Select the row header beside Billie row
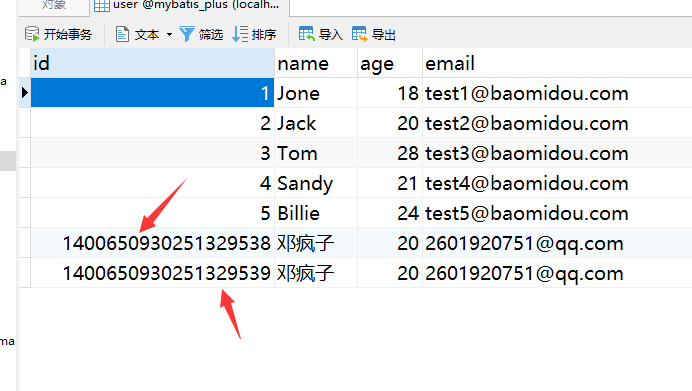The width and height of the screenshot is (692, 391). click(25, 213)
